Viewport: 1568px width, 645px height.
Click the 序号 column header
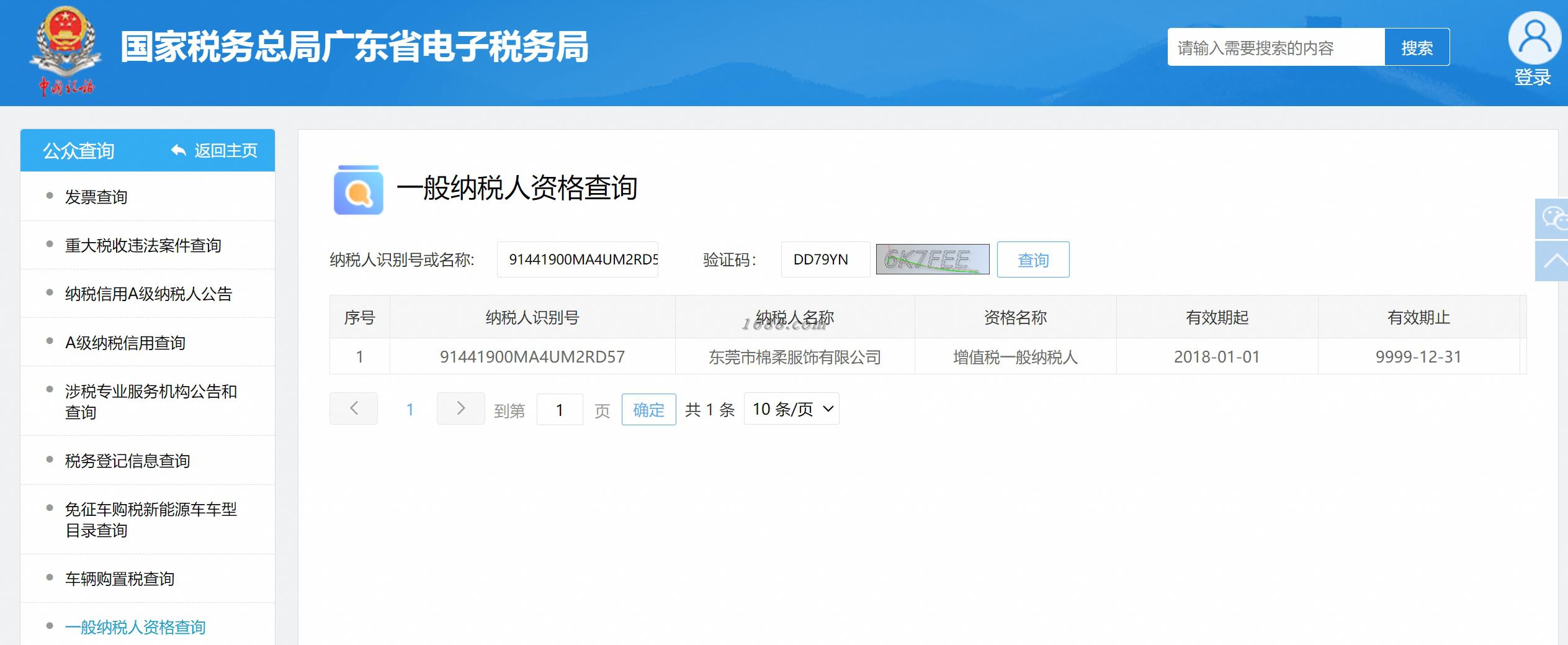pos(360,317)
